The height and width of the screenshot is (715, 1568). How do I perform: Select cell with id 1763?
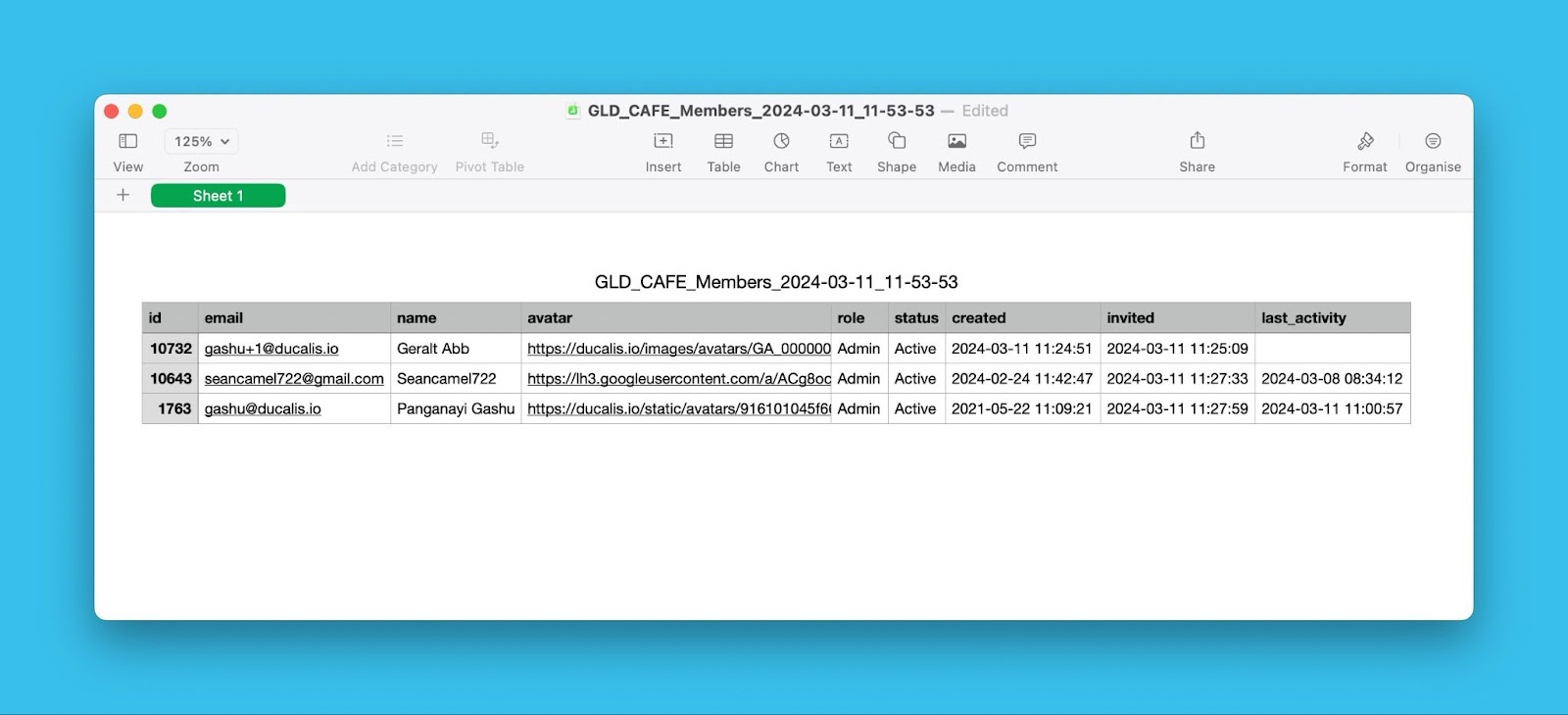click(171, 409)
